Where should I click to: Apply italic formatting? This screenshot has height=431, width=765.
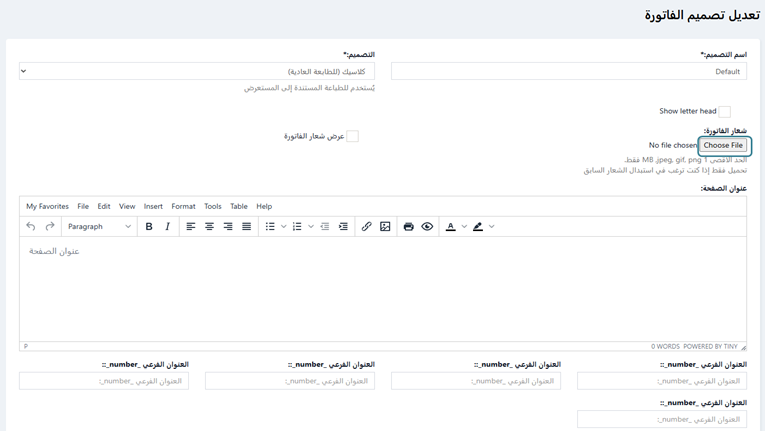pyautogui.click(x=167, y=227)
